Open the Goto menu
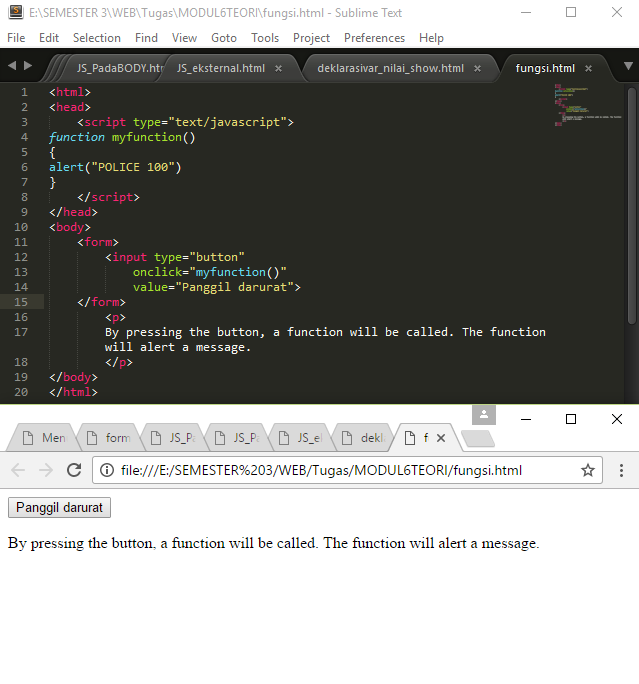Image resolution: width=639 pixels, height=684 pixels. click(x=224, y=38)
